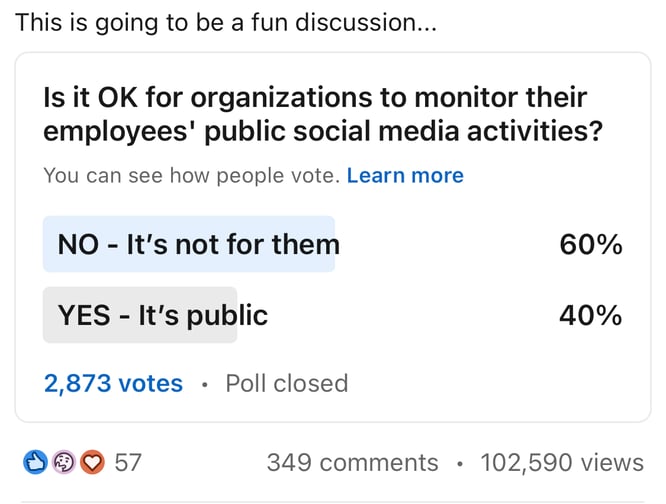Click the 60% result percentage
The width and height of the screenshot is (666, 504).
click(591, 245)
